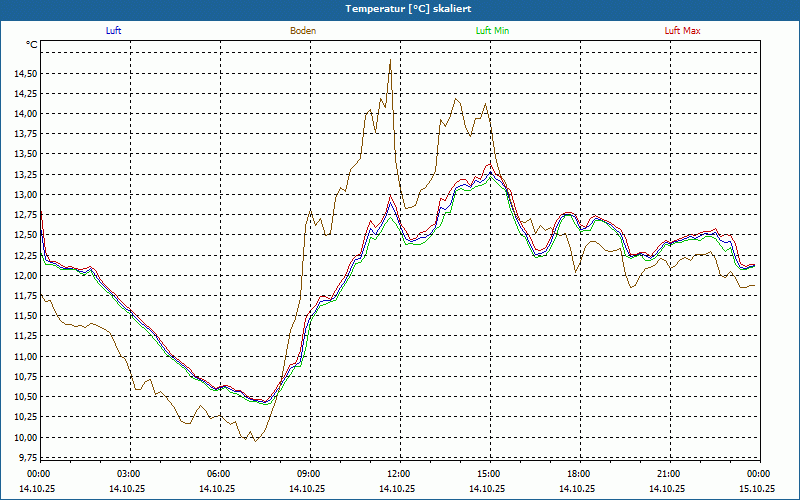Click the 'Luft Min' legend entry
Screen dimensions: 800x500
(492, 31)
